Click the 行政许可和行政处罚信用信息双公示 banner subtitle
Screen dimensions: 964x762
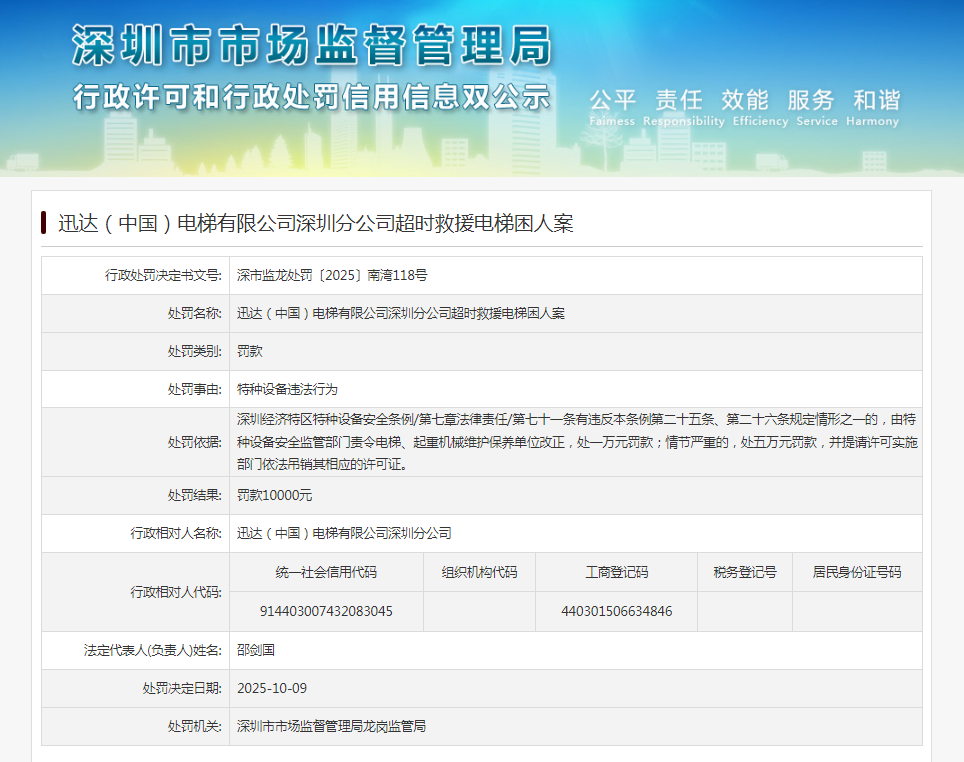(x=311, y=98)
